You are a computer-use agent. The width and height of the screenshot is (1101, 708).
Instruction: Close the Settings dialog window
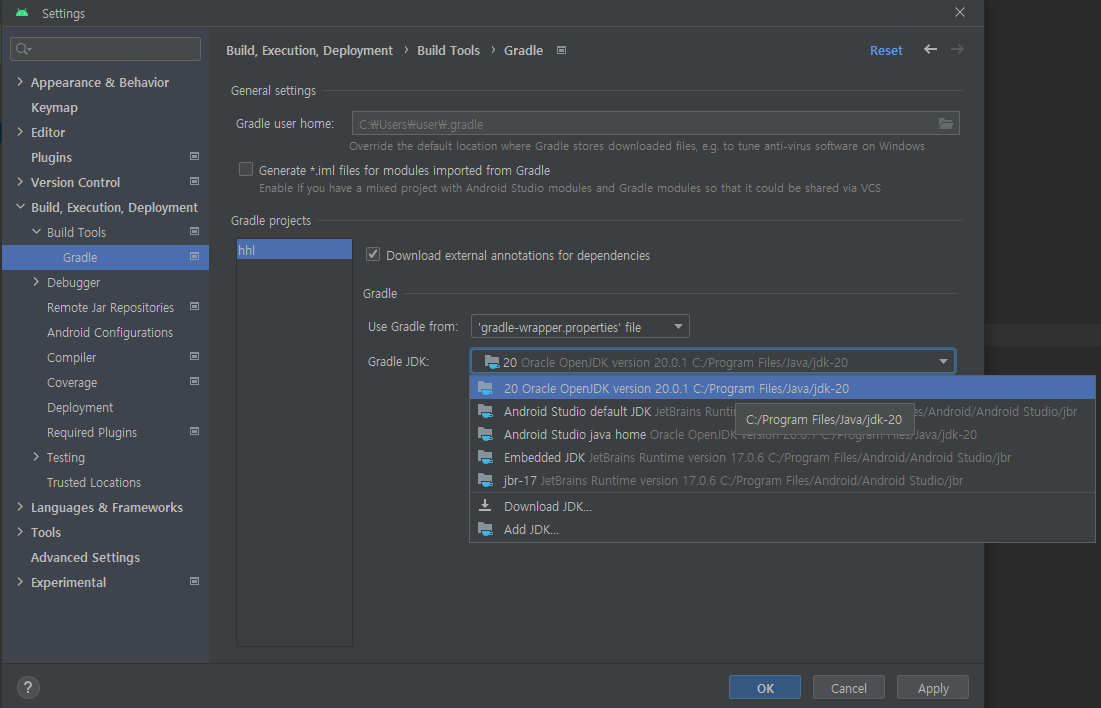tap(960, 12)
